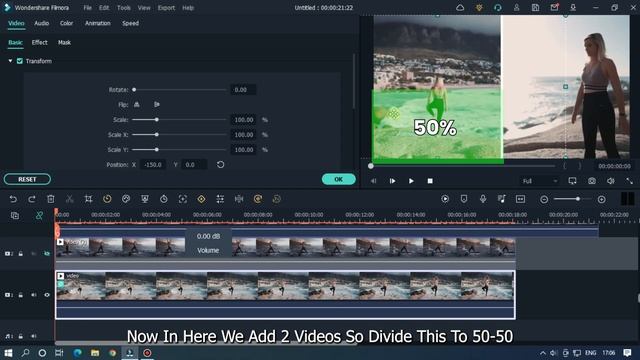Viewport: 640px width, 360px height.
Task: Click the timeline zoom slider handle
Action: coord(578,199)
